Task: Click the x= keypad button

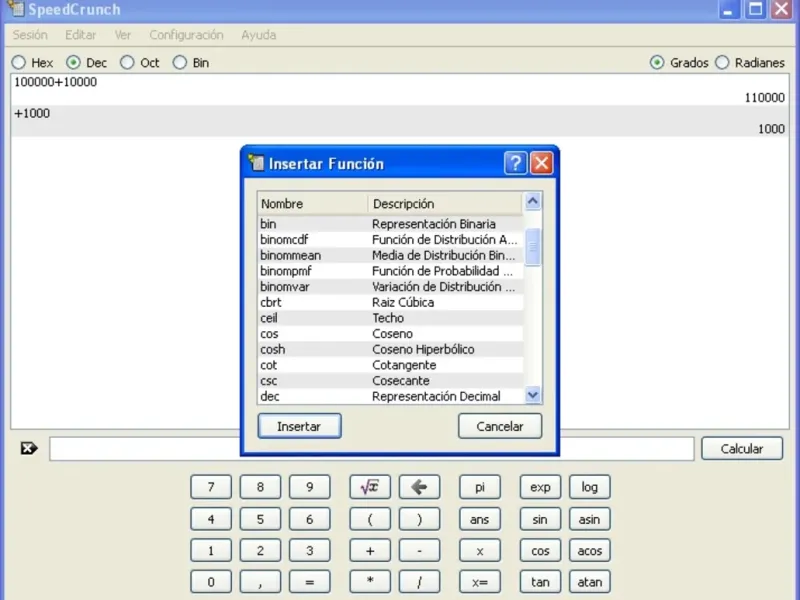Action: (480, 582)
